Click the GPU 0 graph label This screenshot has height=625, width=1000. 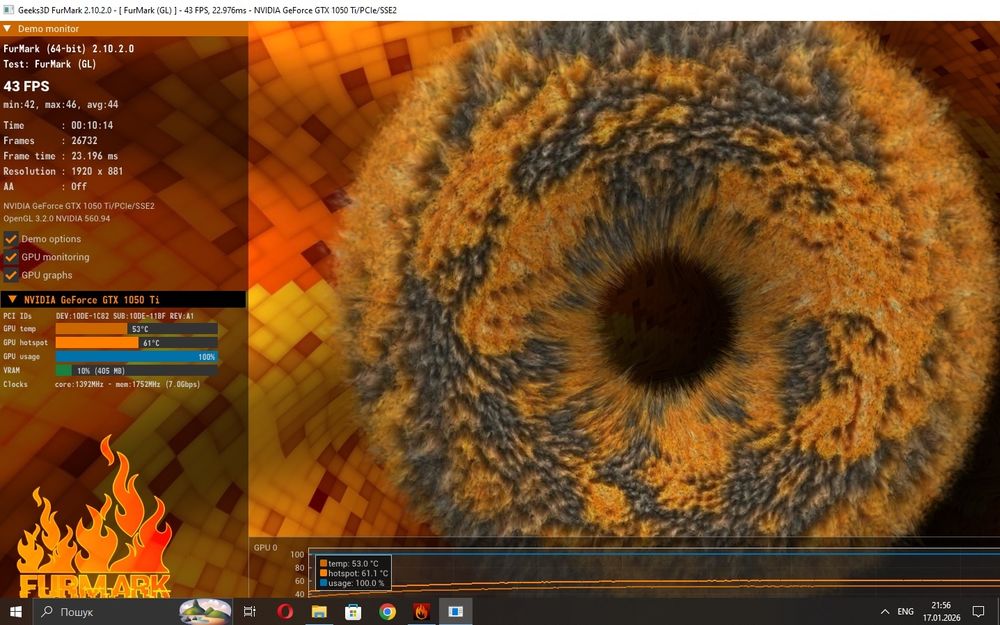[x=265, y=547]
